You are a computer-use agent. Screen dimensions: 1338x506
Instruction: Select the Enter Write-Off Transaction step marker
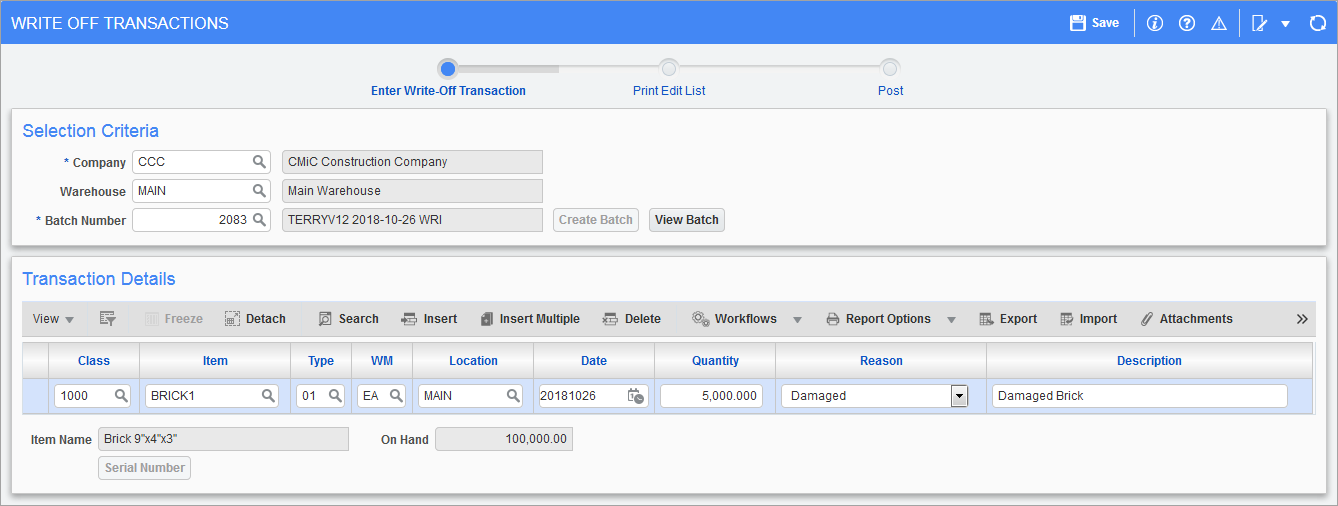point(448,68)
